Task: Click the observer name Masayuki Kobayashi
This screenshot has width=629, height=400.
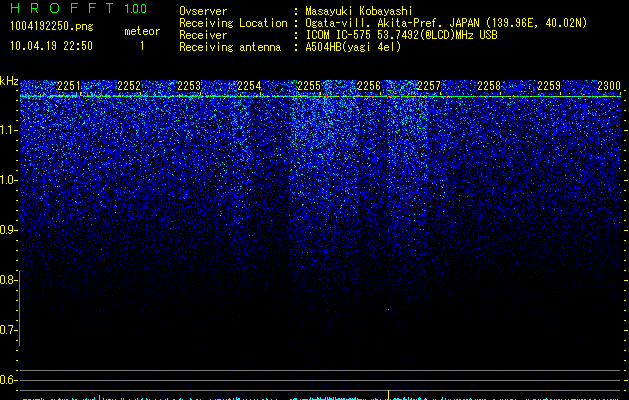Action: pos(359,11)
